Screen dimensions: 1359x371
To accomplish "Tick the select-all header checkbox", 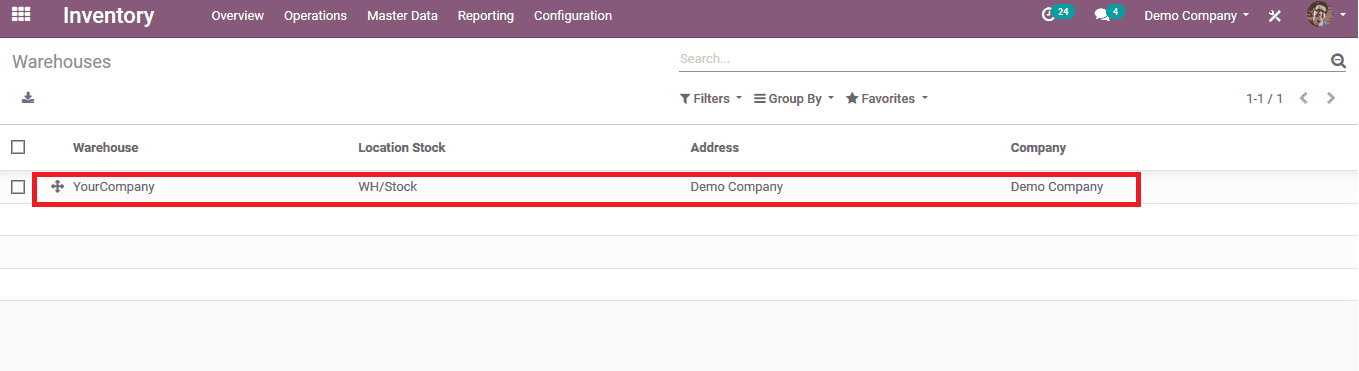I will [x=18, y=147].
